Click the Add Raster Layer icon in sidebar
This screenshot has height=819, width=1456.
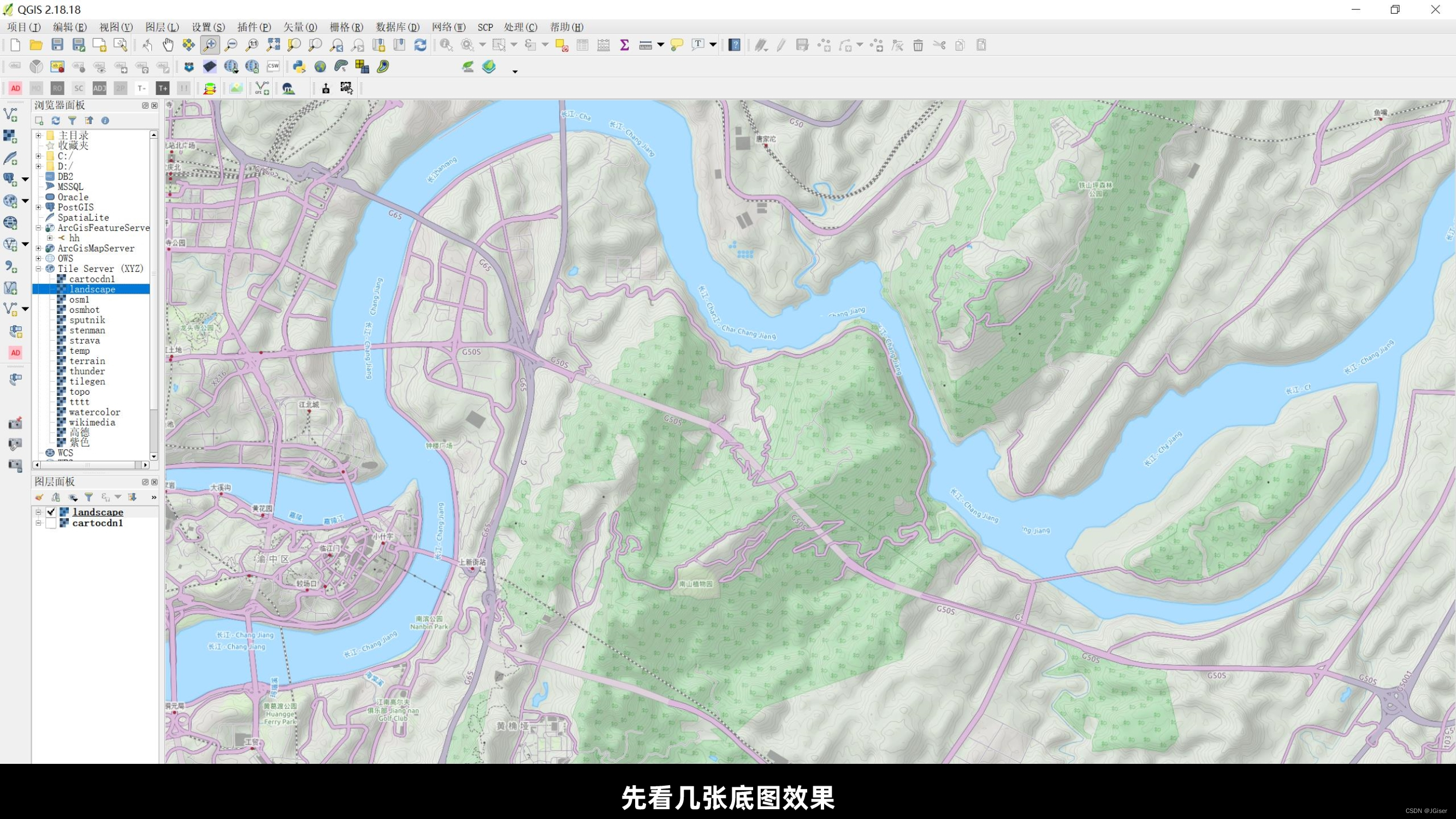[x=11, y=136]
